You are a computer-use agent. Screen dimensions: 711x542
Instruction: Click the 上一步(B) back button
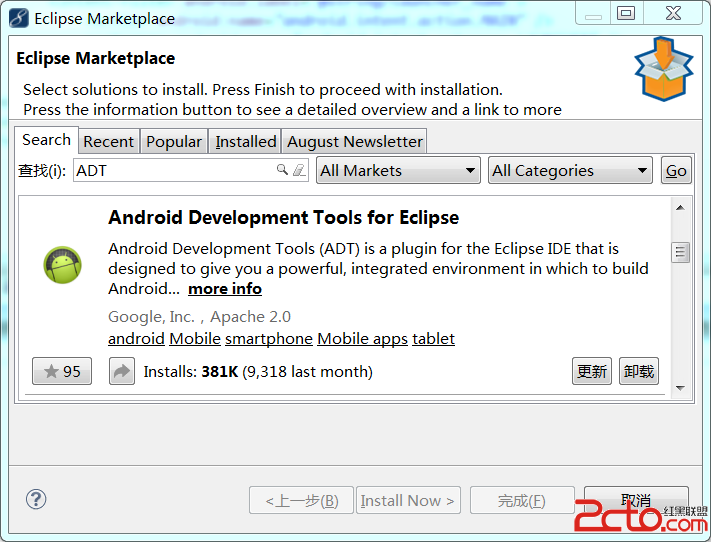301,500
